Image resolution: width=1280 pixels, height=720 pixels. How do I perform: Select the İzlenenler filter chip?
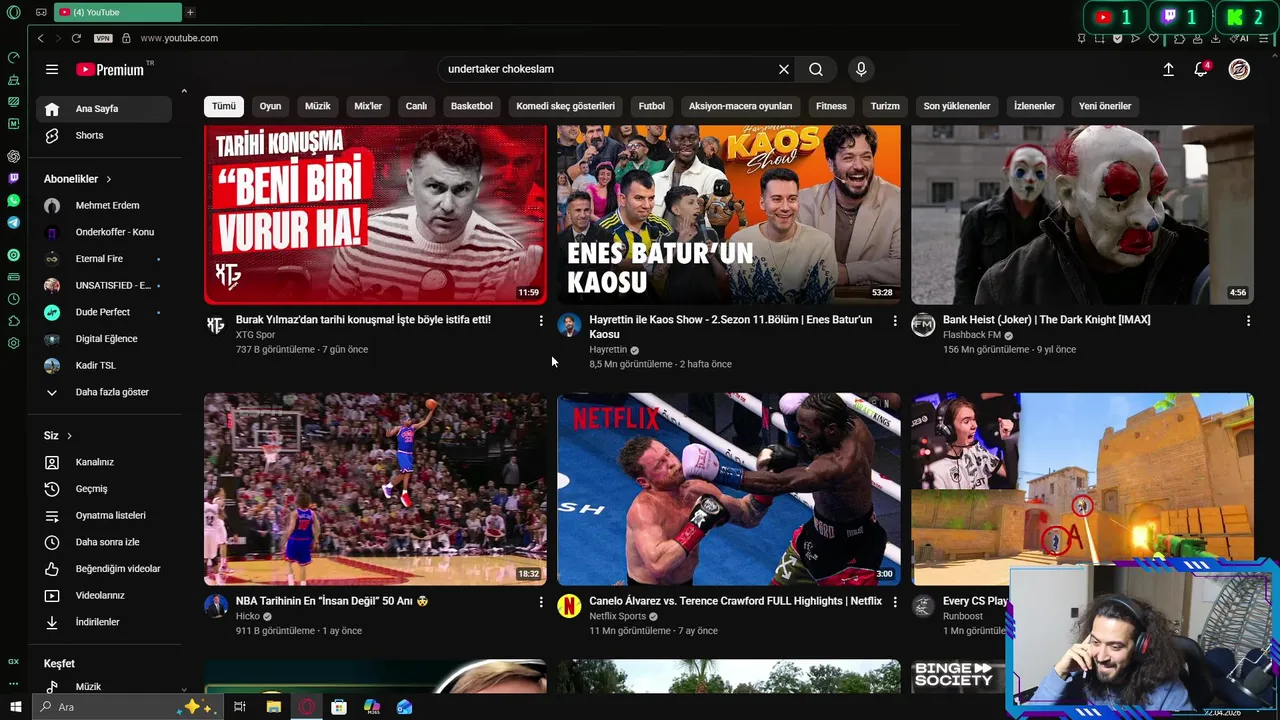tap(1034, 106)
